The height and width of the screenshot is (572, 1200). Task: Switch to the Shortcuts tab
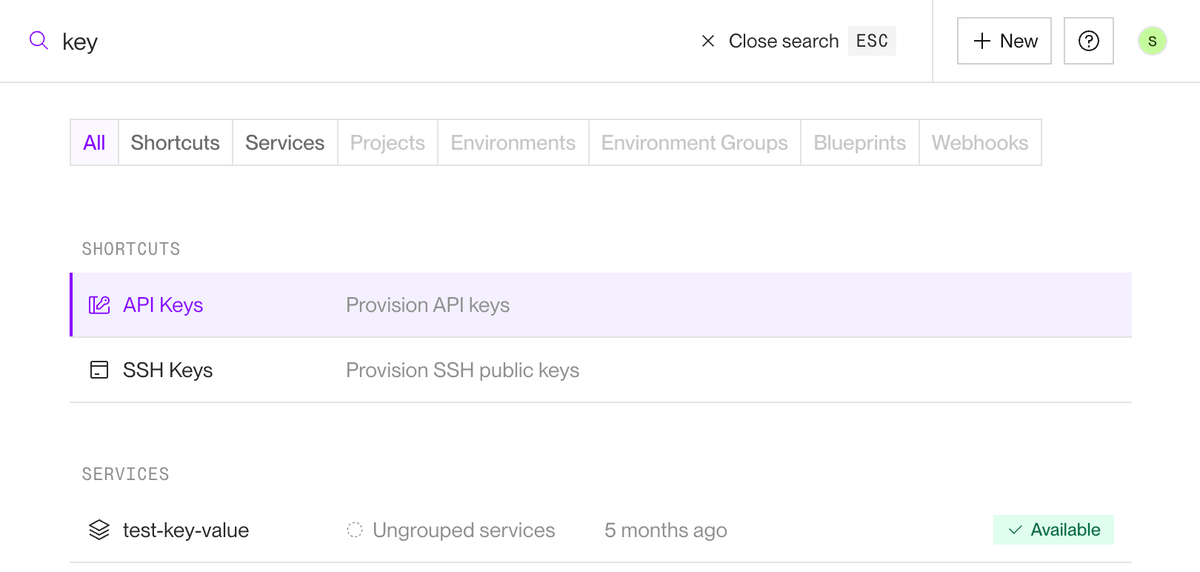175,143
